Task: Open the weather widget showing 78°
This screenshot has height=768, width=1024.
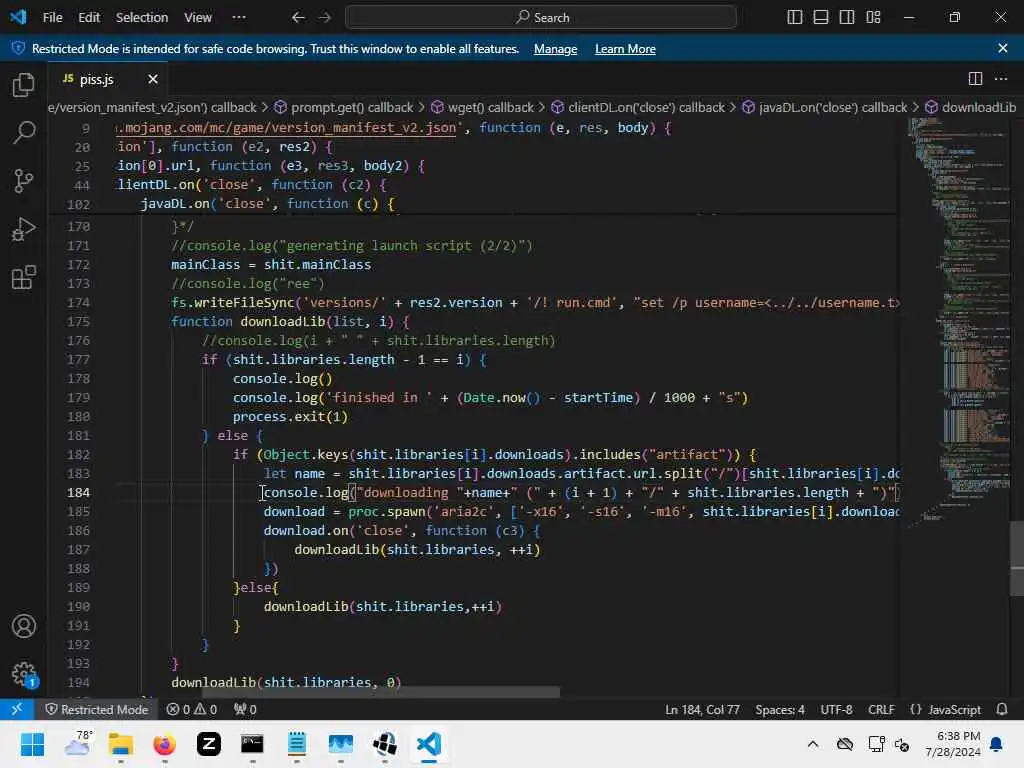Action: pos(77,744)
